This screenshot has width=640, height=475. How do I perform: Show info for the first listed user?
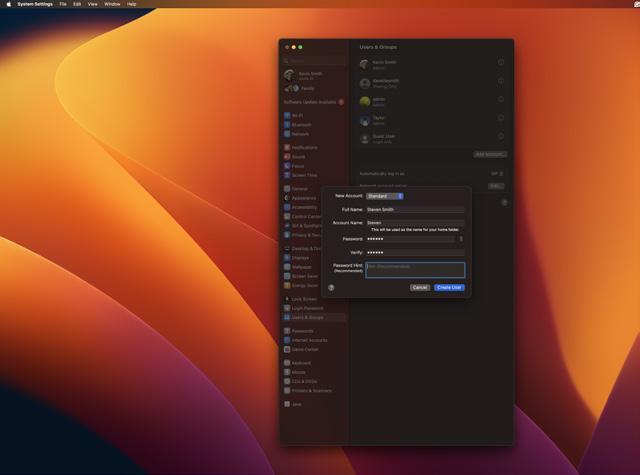click(x=501, y=62)
